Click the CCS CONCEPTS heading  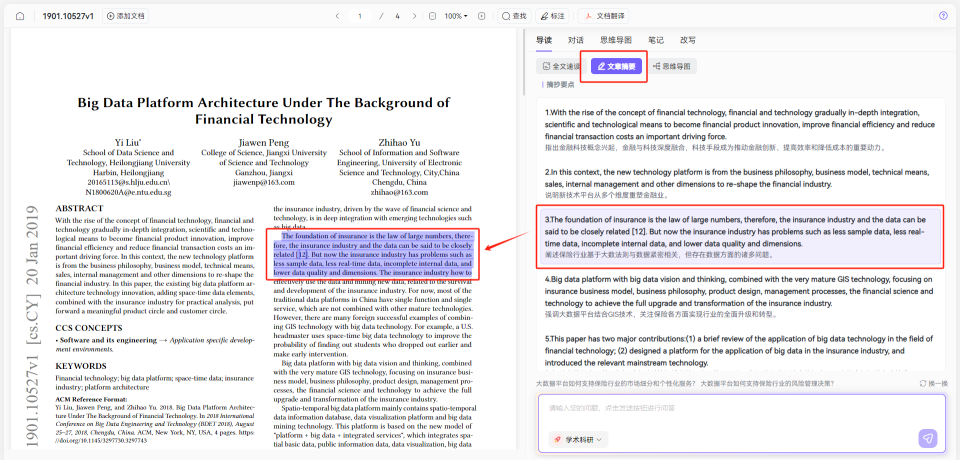pos(89,328)
